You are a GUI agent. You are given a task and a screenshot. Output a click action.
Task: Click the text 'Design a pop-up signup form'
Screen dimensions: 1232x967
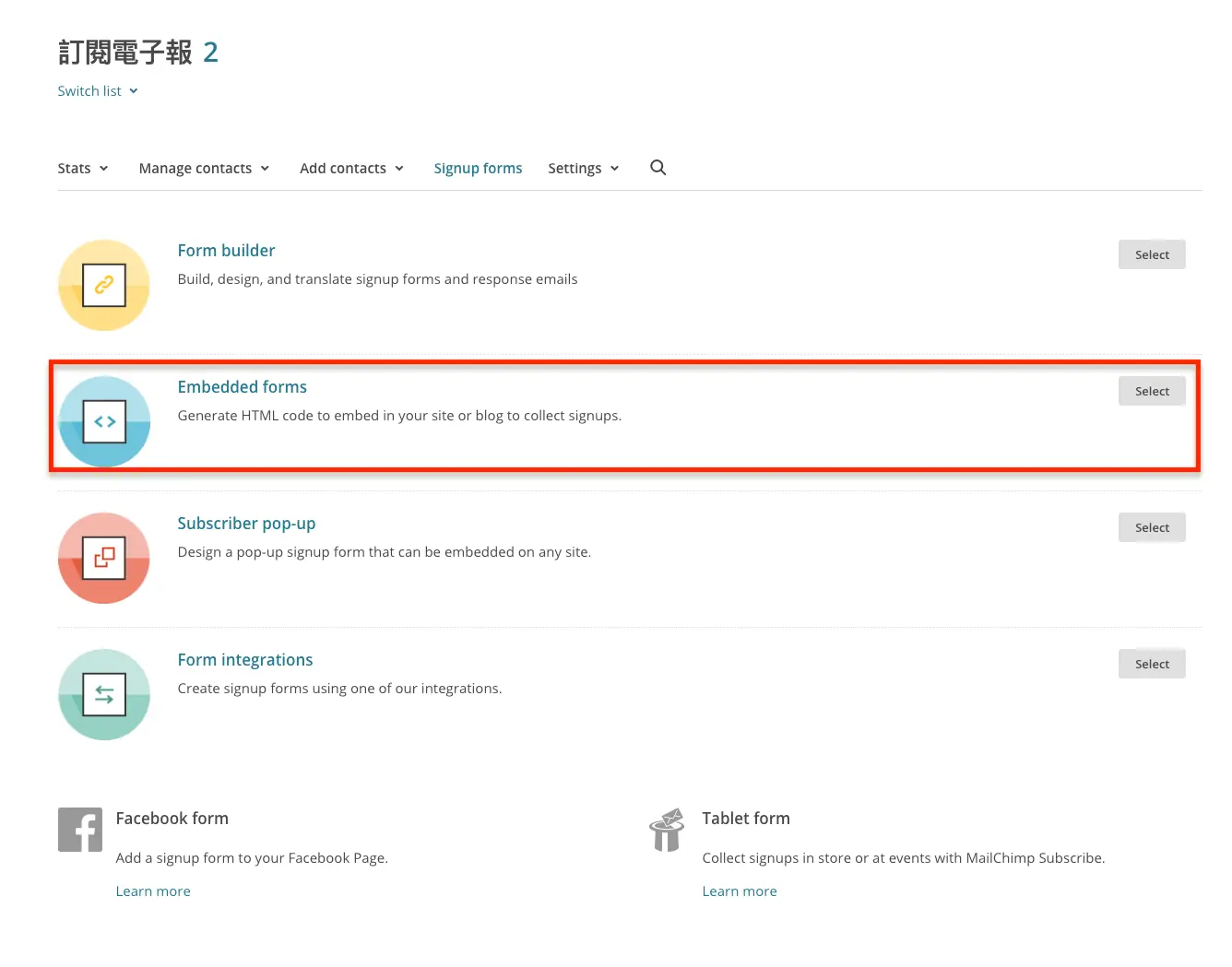pyautogui.click(x=271, y=552)
